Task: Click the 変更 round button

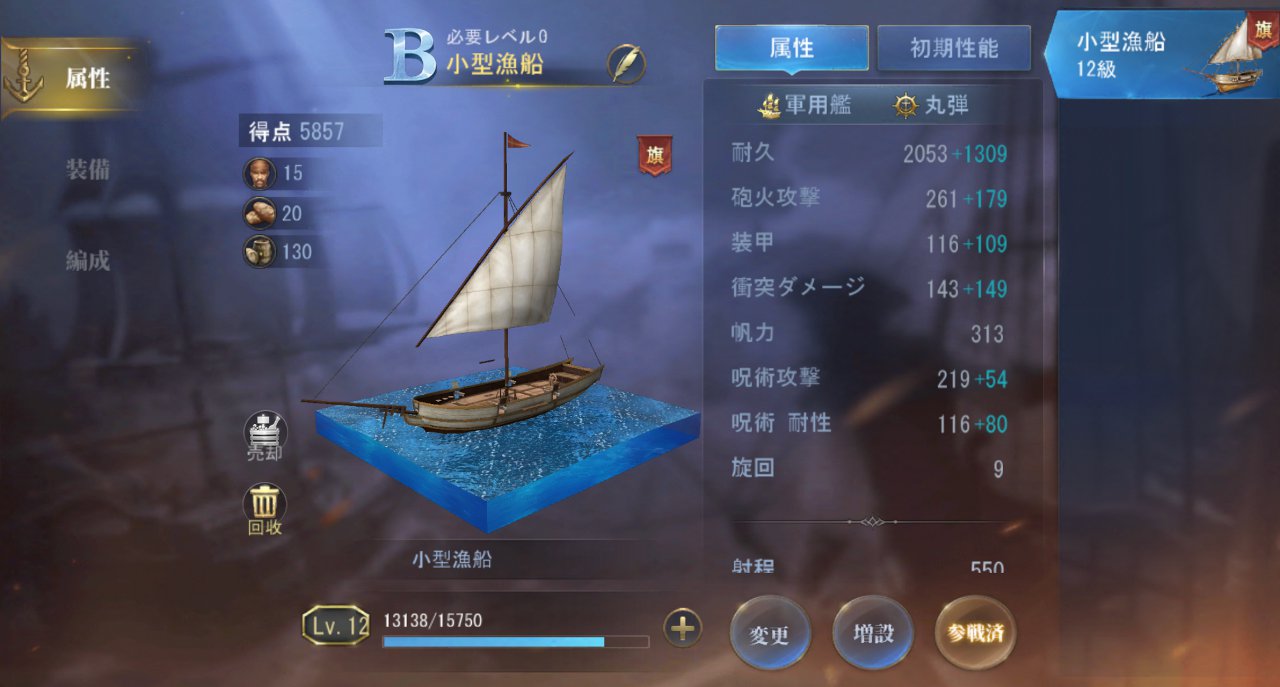Action: pos(770,634)
